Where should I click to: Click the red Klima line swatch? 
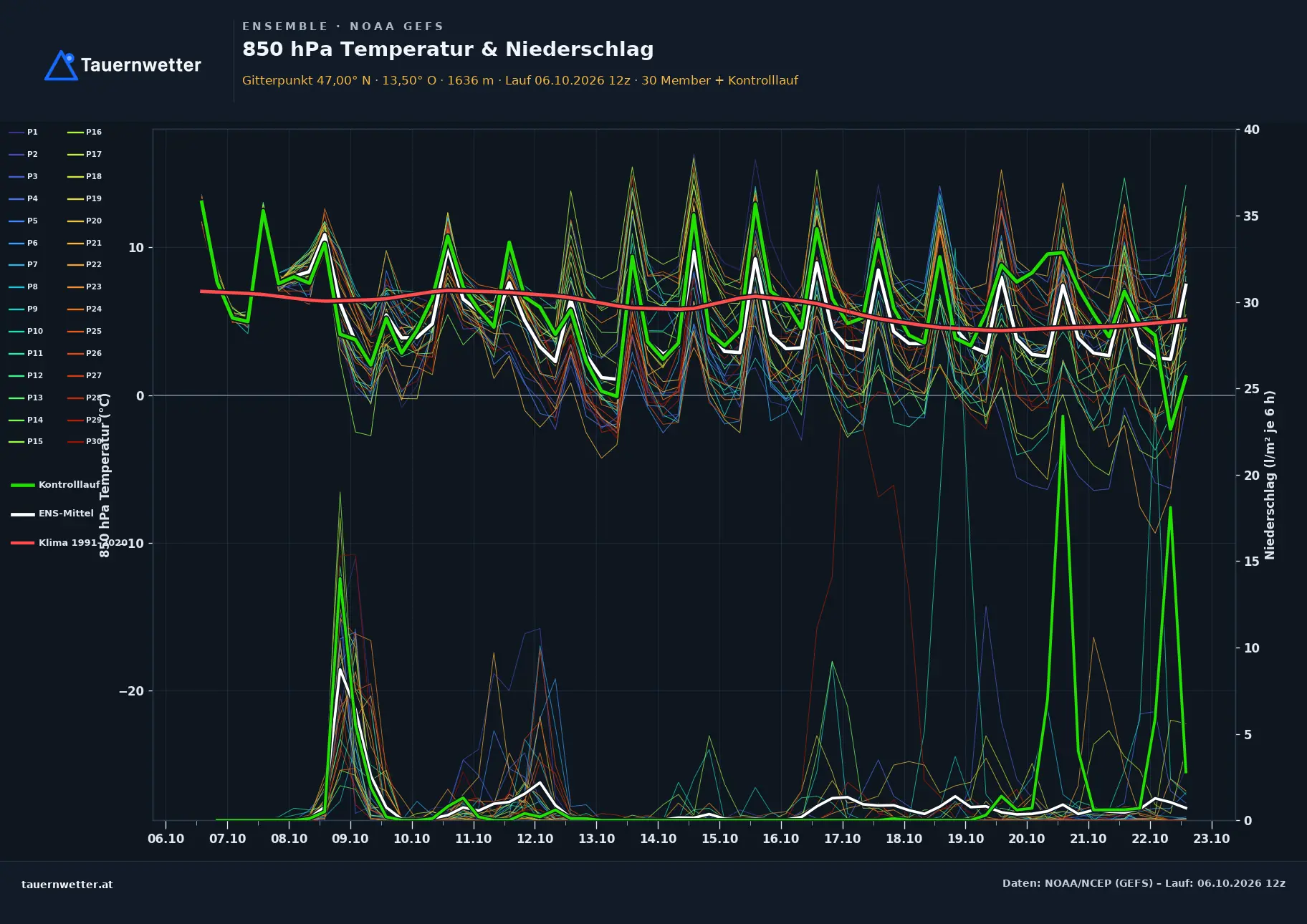pos(23,543)
